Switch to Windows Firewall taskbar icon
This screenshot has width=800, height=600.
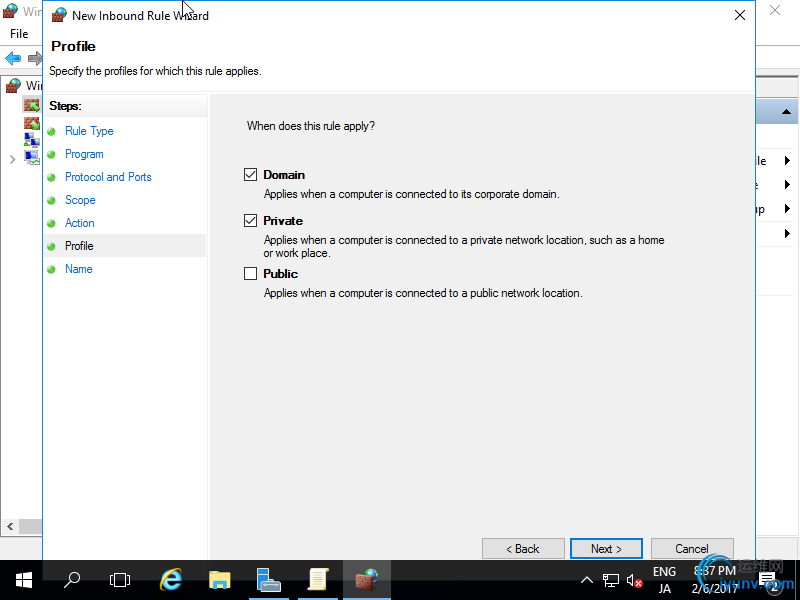tap(367, 580)
